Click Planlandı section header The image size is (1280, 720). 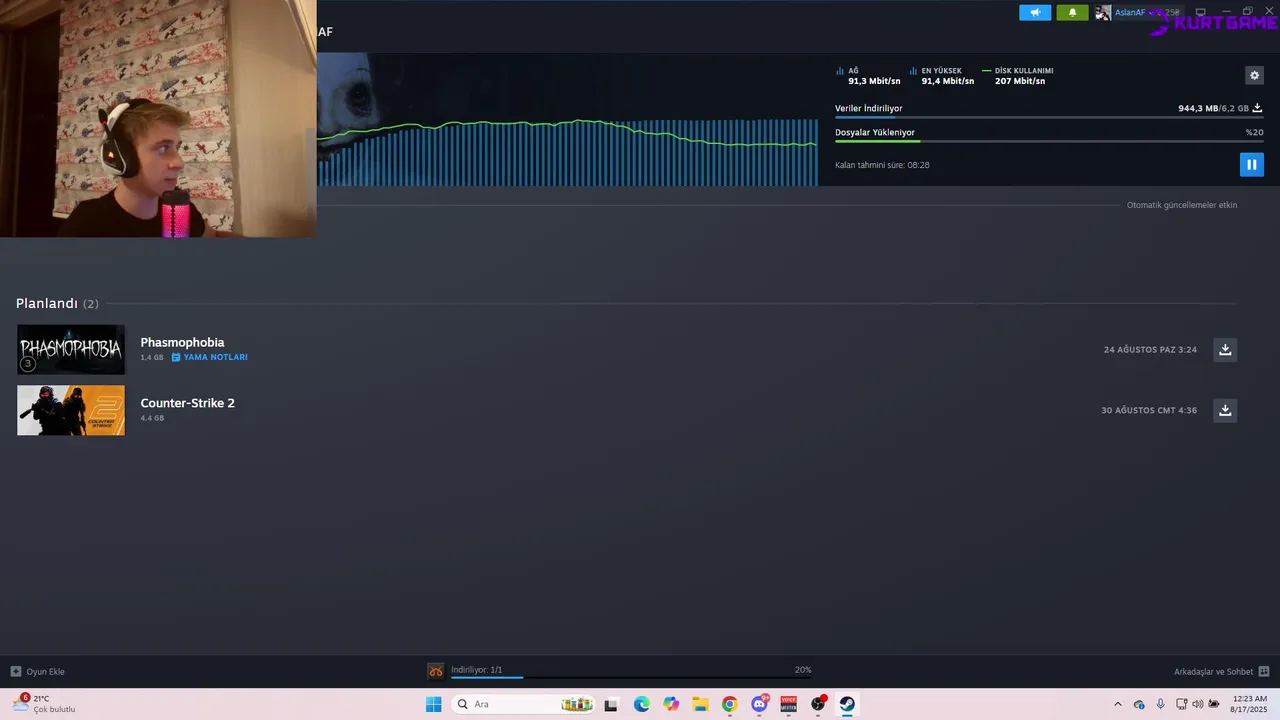click(x=57, y=303)
